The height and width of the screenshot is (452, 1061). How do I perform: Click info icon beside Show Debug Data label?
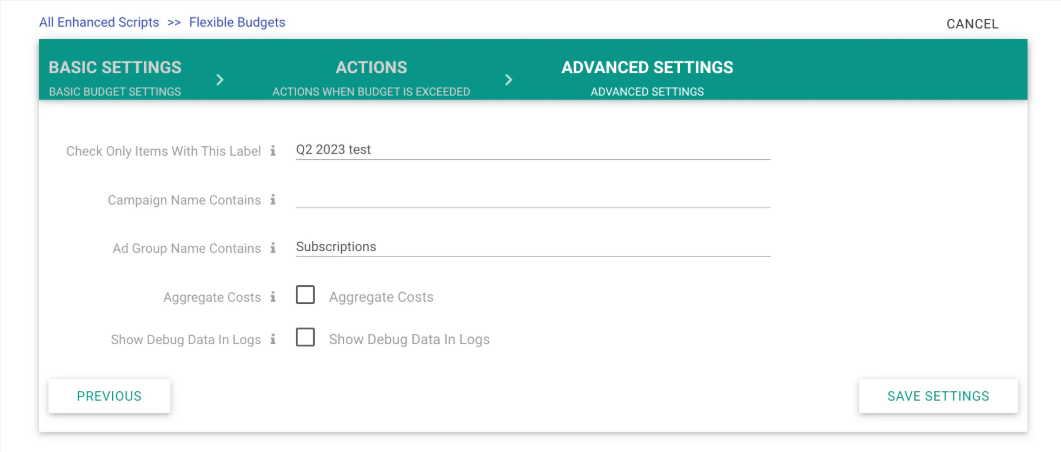tap(273, 340)
